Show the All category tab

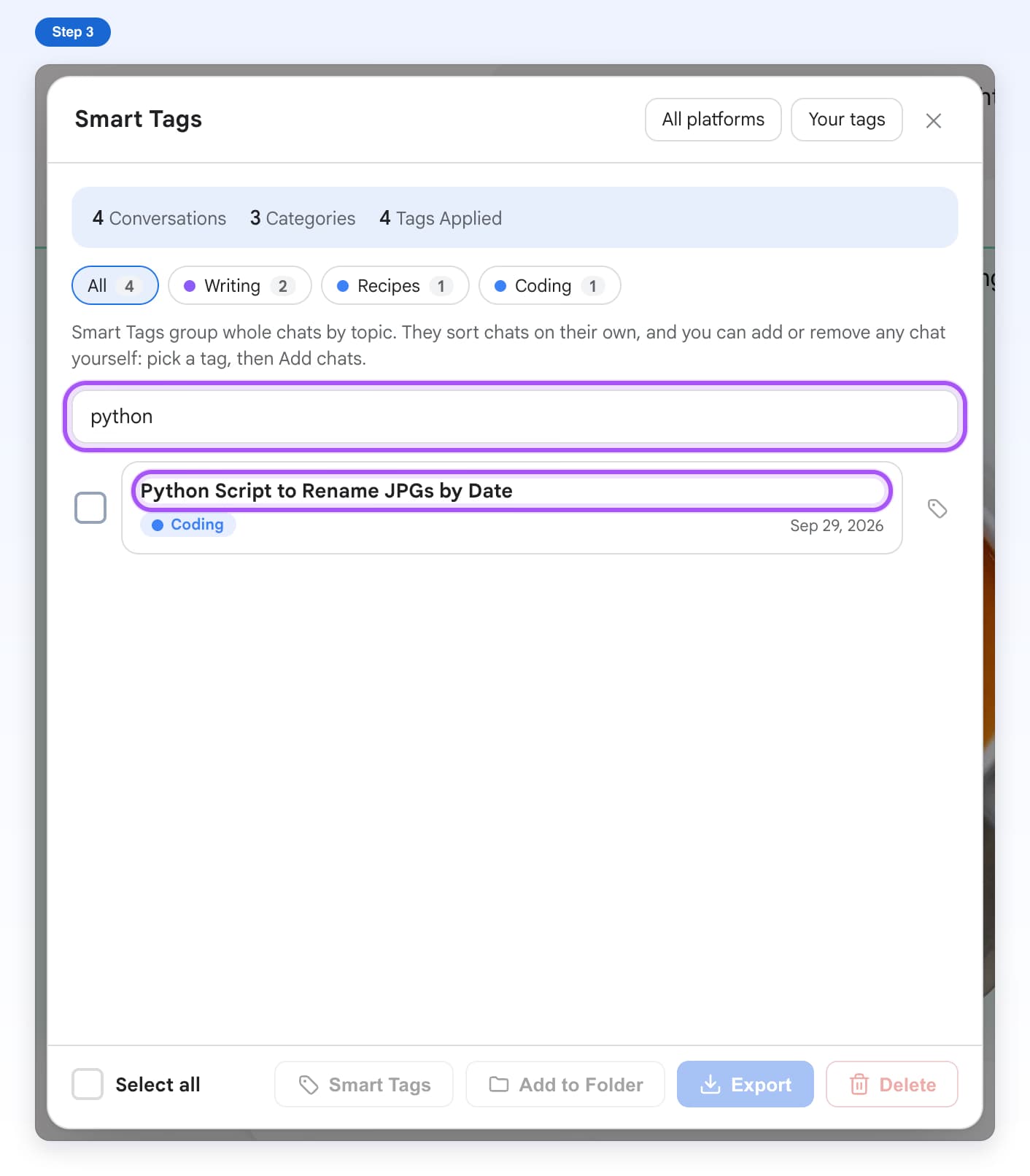pyautogui.click(x=115, y=285)
